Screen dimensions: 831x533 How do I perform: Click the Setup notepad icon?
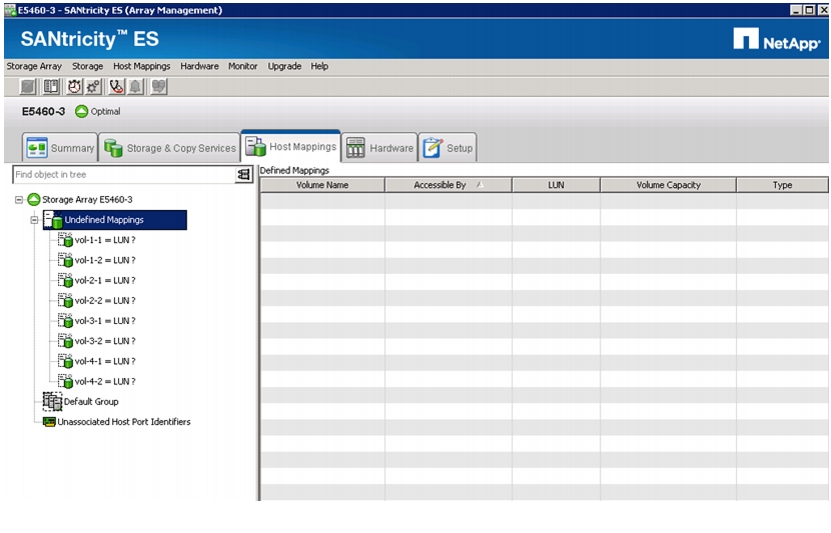tap(432, 148)
